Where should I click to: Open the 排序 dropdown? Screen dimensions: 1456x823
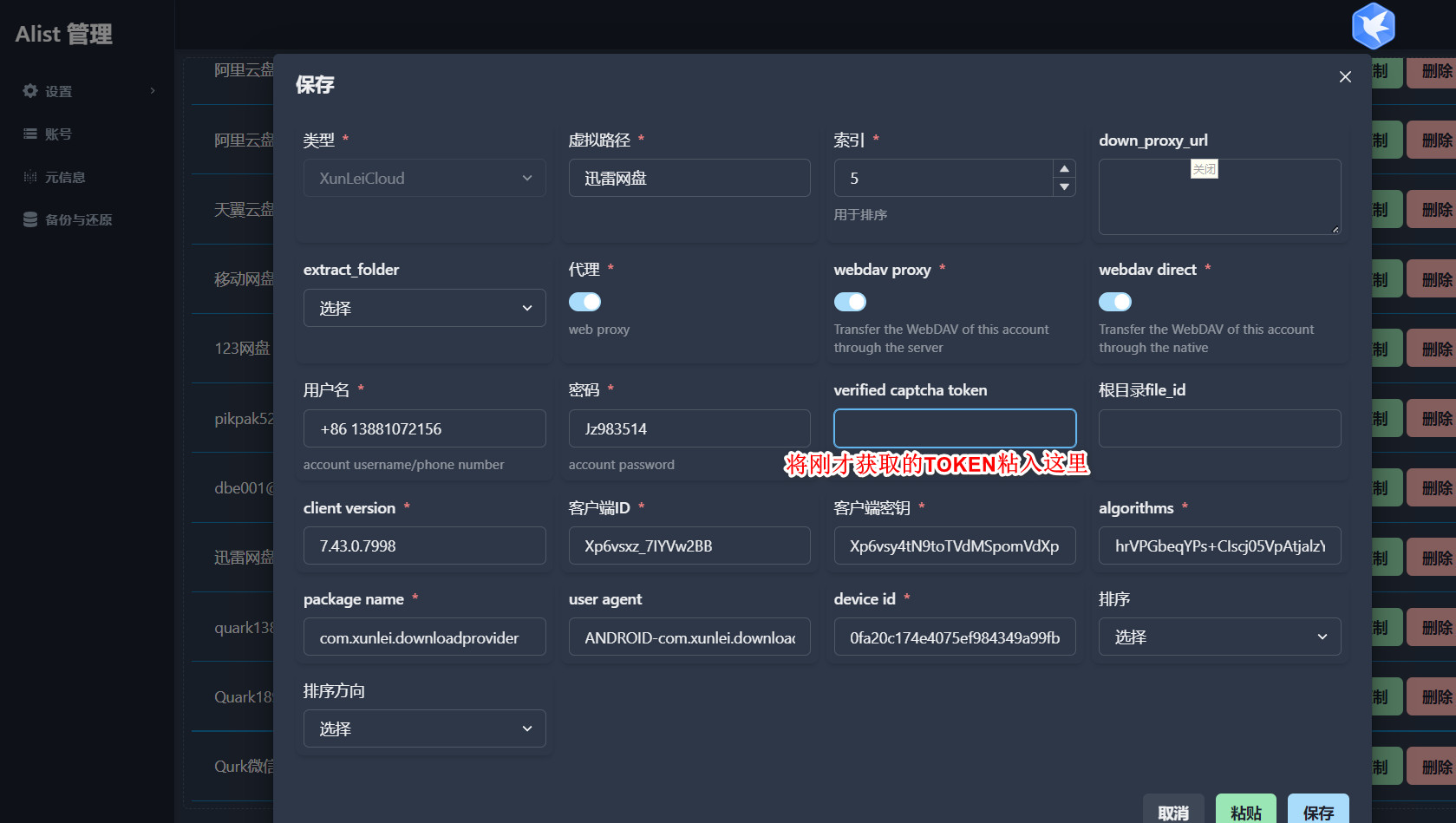pos(1220,637)
